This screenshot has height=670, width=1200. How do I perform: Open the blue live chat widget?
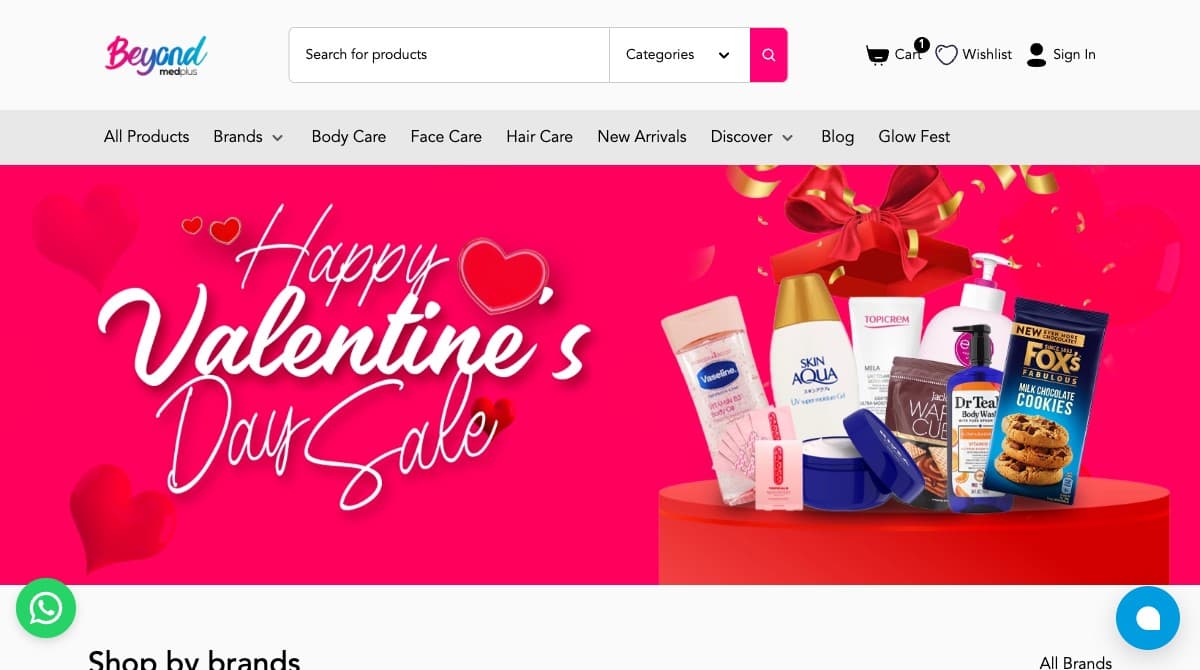1148,618
